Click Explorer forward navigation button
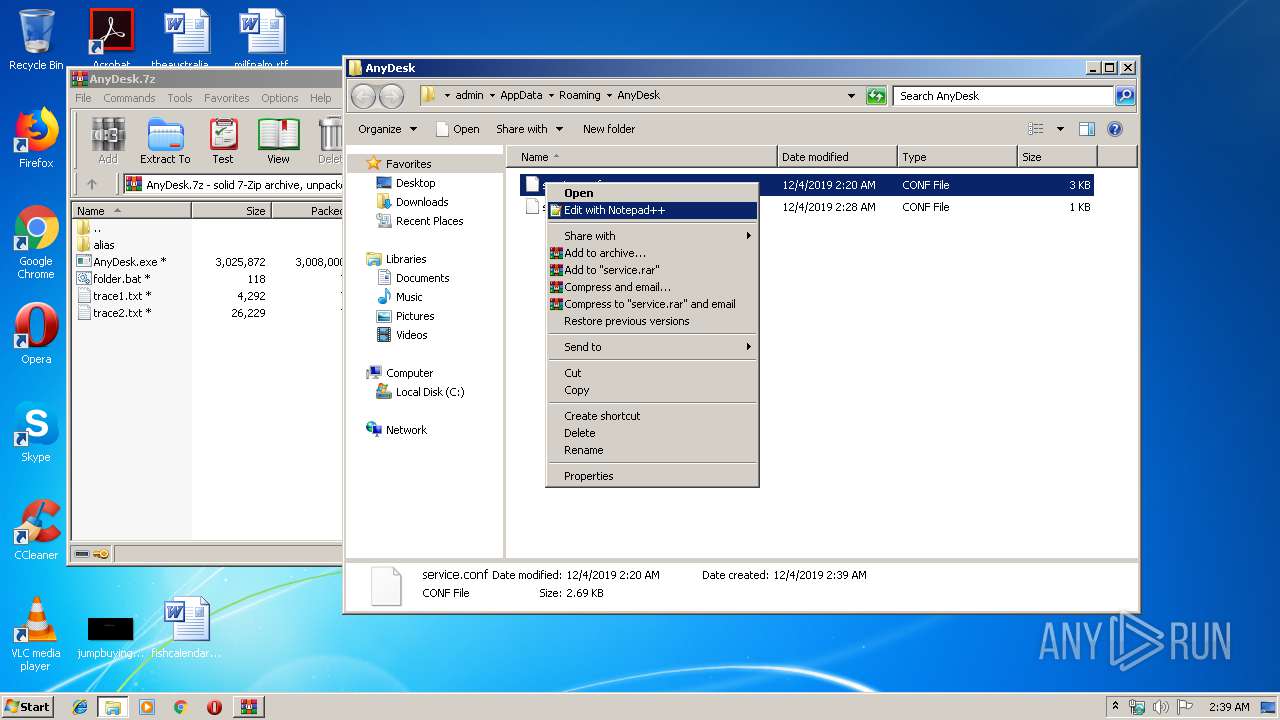The image size is (1280, 720). (391, 96)
